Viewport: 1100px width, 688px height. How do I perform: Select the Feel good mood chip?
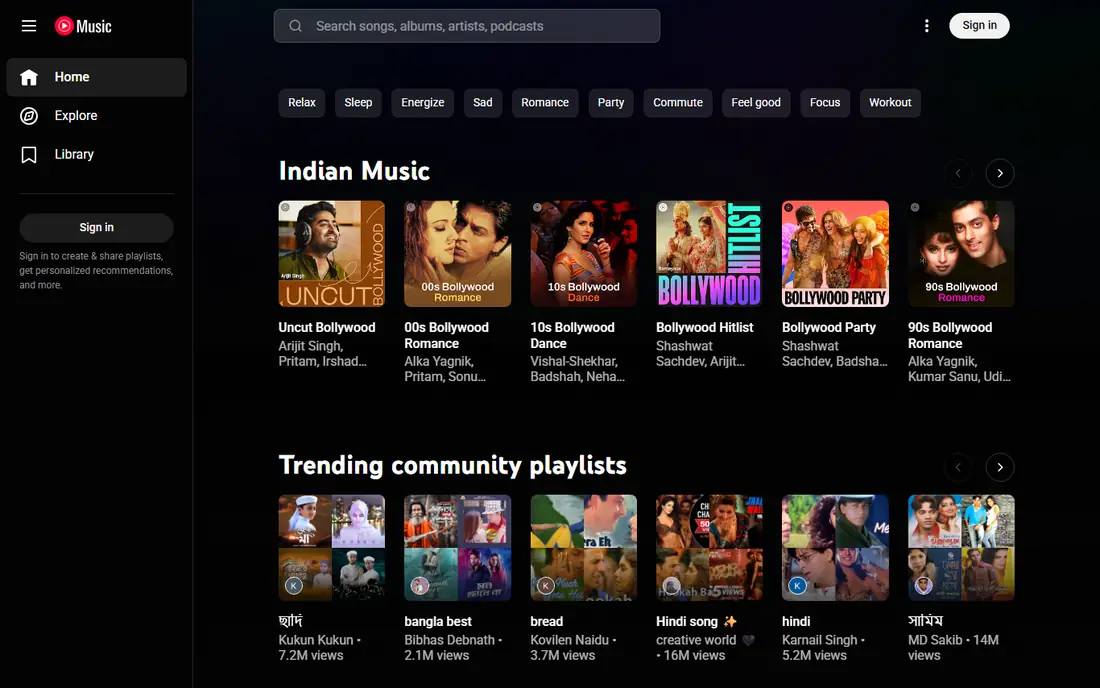coord(756,102)
